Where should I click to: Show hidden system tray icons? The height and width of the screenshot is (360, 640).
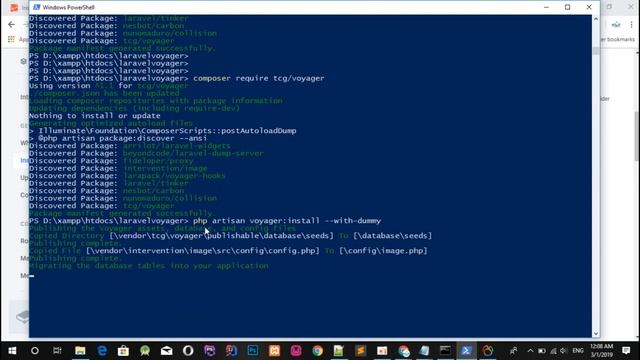(530, 351)
